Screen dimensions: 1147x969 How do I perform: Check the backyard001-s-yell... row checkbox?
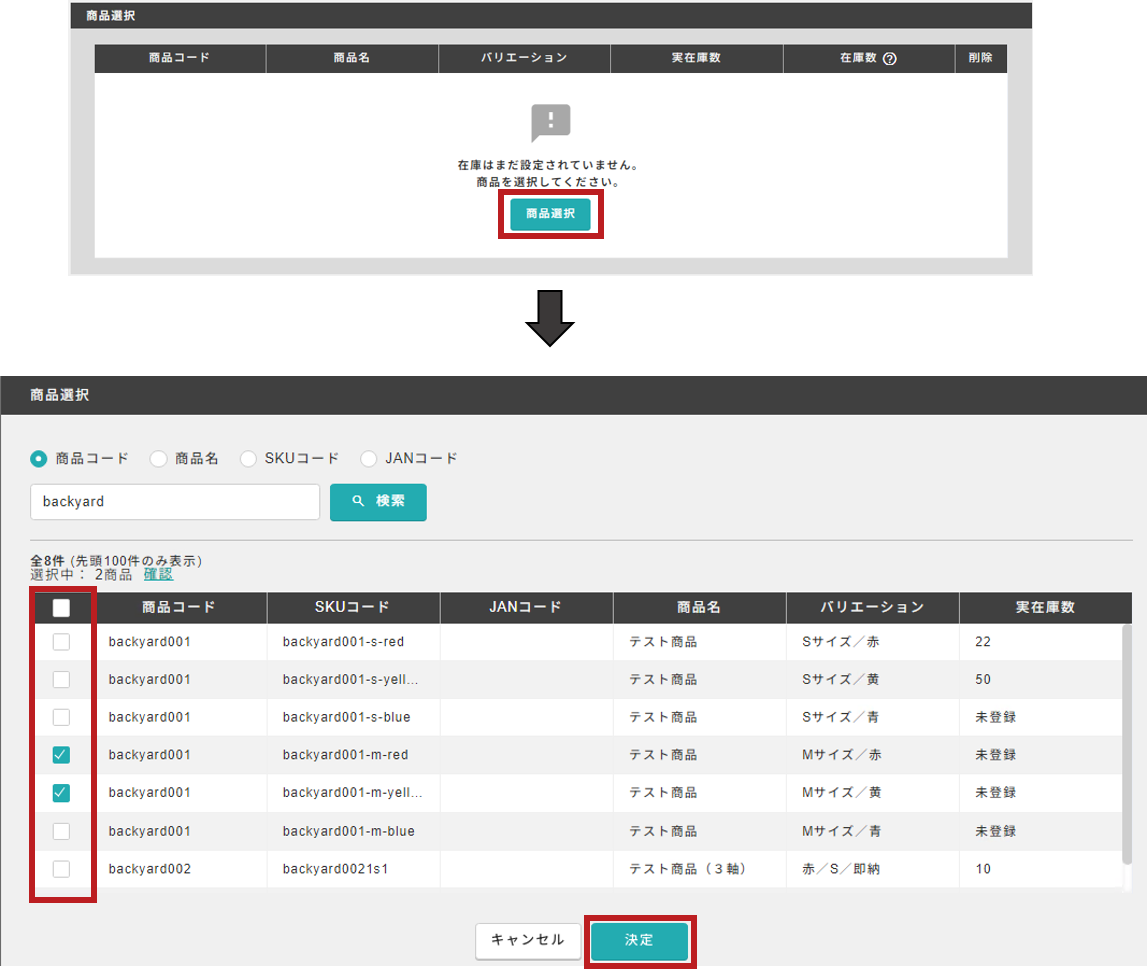pyautogui.click(x=61, y=679)
